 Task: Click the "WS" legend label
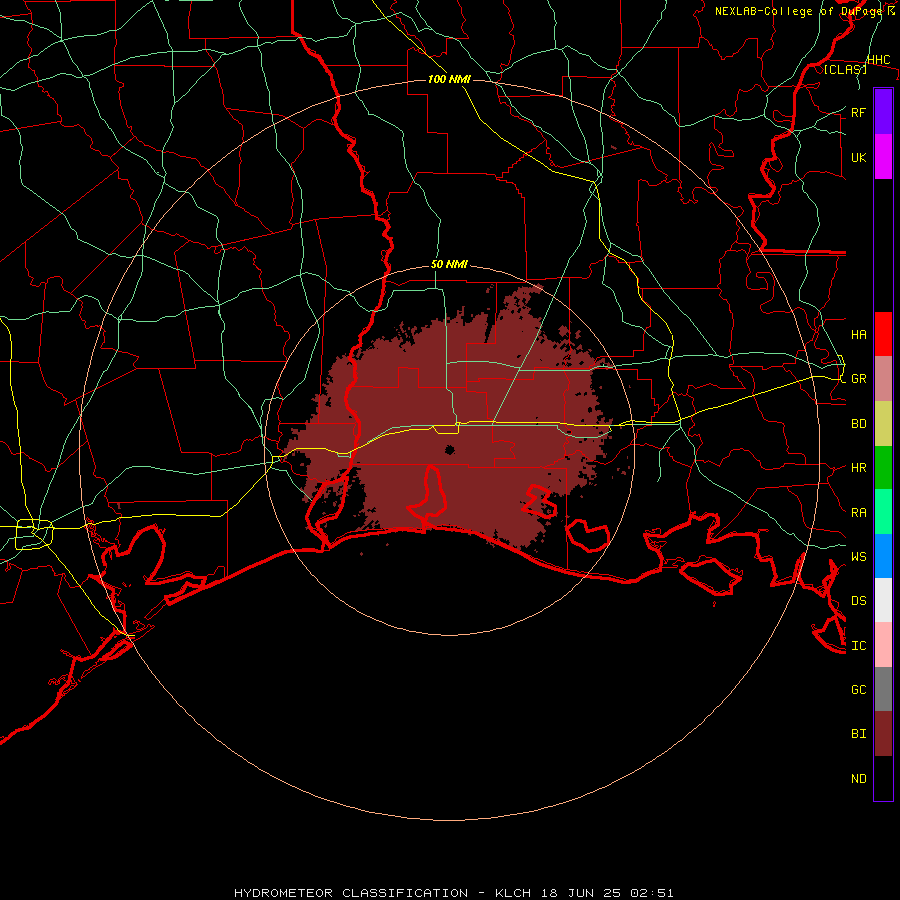click(859, 557)
